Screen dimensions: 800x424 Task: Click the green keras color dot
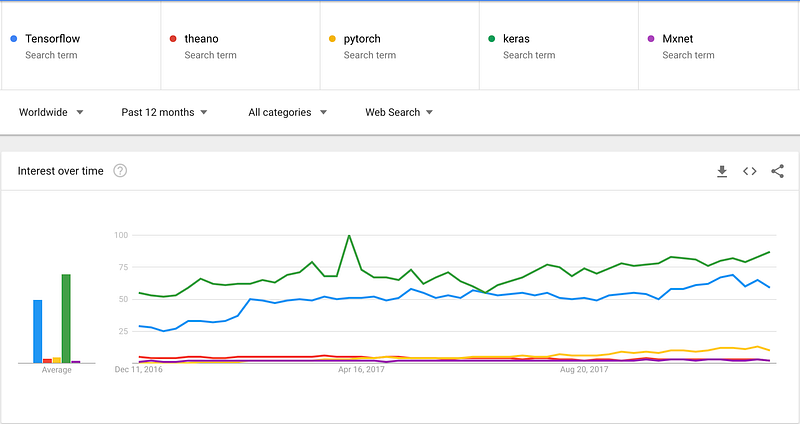click(492, 39)
